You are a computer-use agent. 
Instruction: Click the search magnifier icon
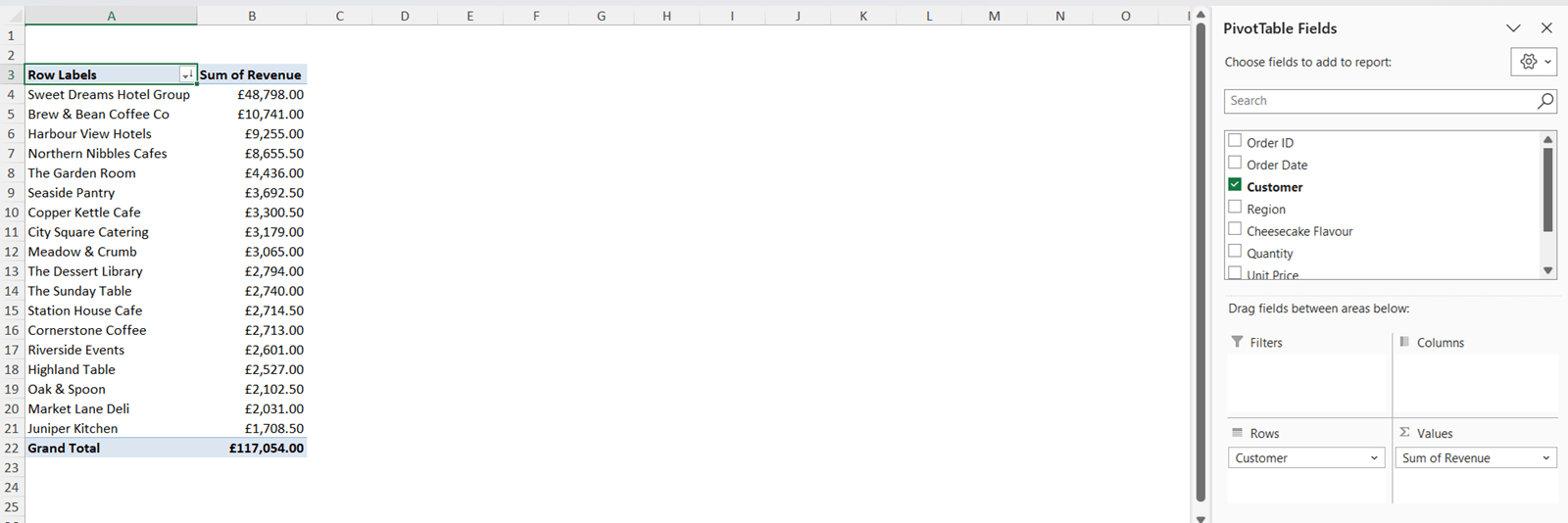tap(1545, 100)
